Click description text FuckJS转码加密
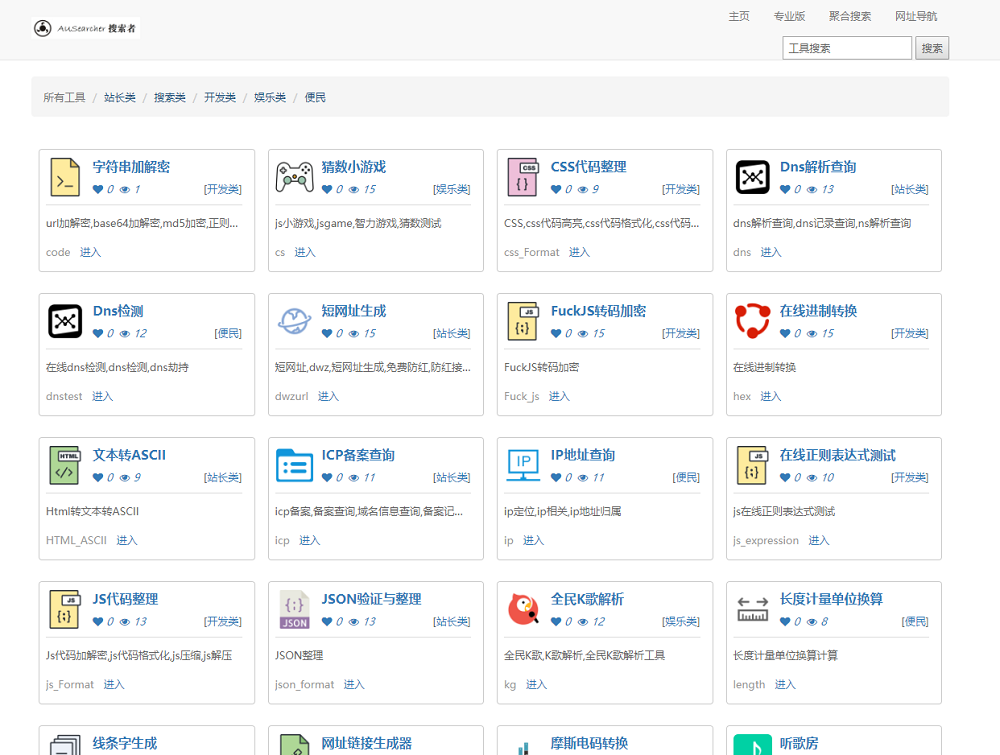 coord(542,367)
